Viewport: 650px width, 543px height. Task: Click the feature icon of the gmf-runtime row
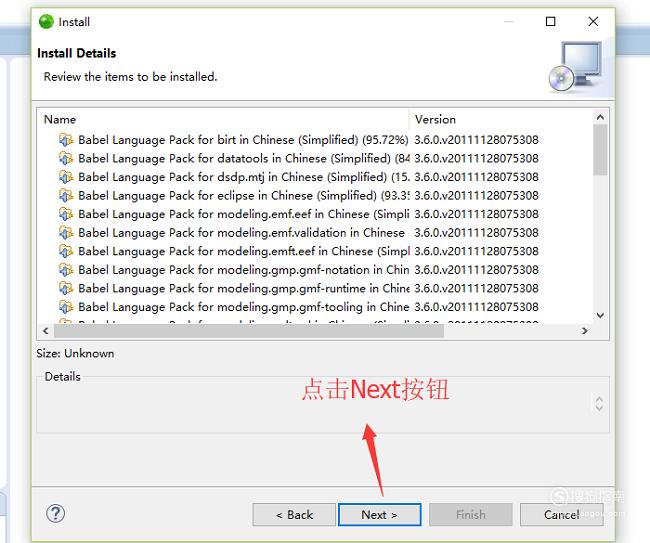point(66,288)
